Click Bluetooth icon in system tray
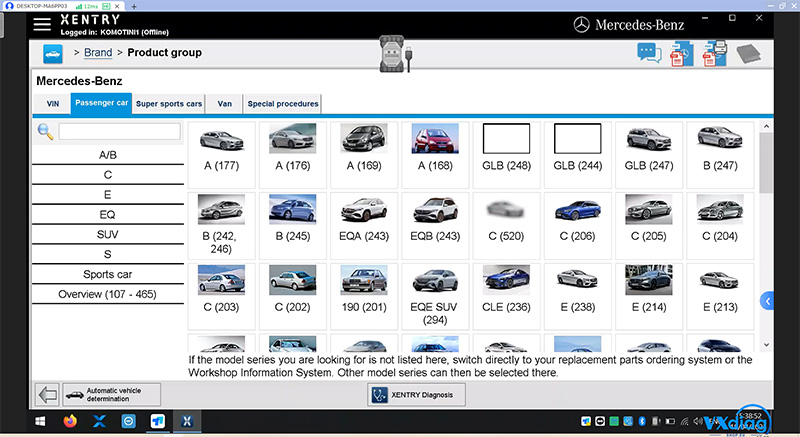Image resolution: width=800 pixels, height=437 pixels. pos(642,421)
